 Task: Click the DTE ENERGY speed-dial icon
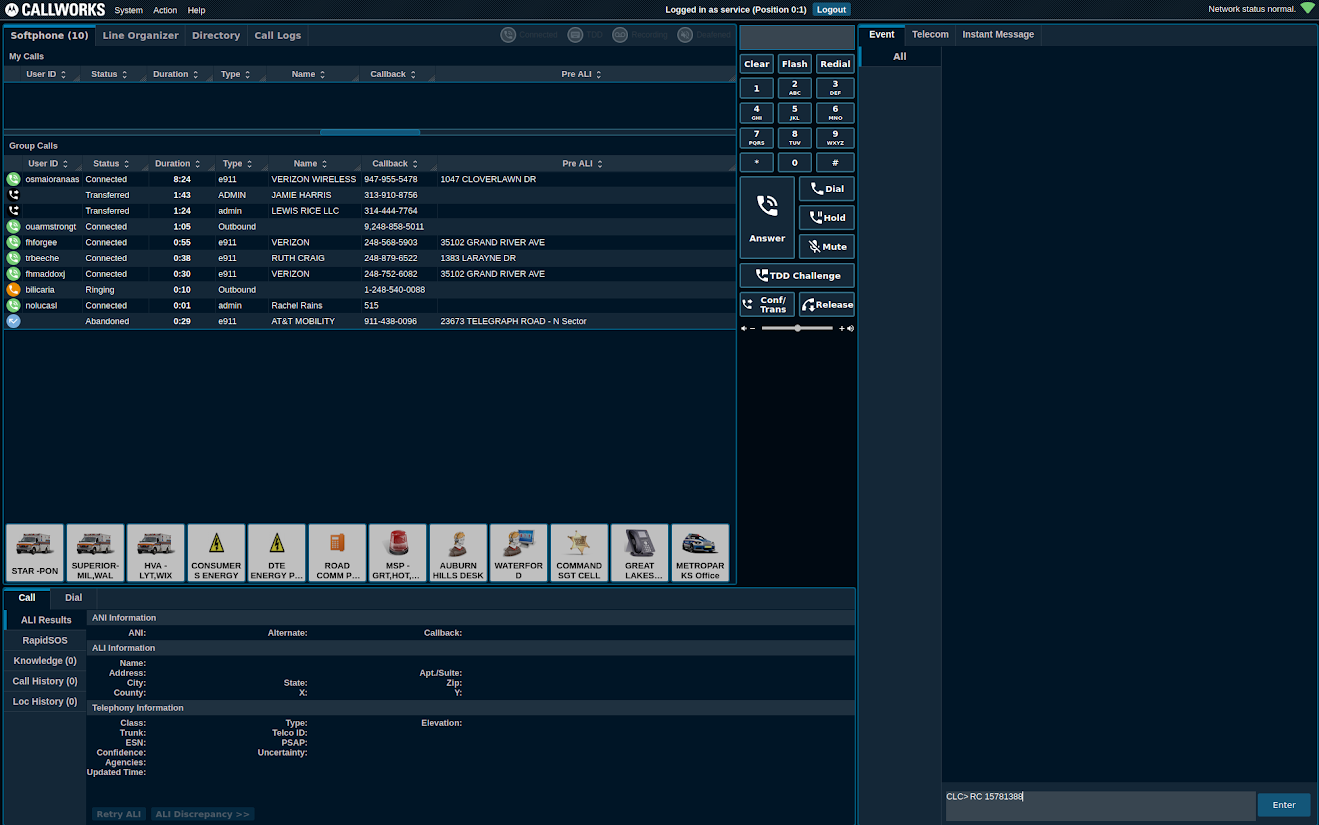[277, 553]
